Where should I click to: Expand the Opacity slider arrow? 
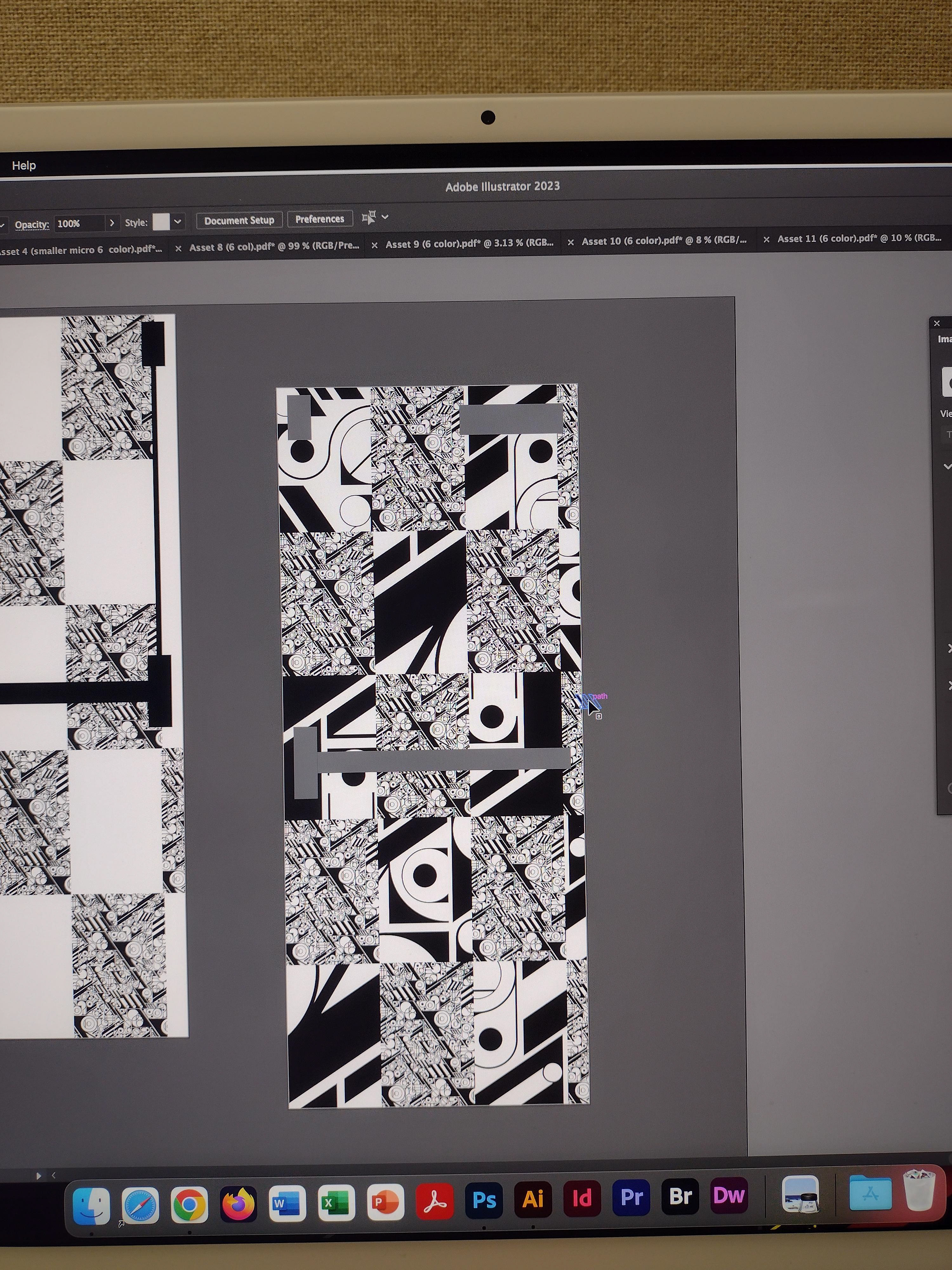click(x=112, y=223)
